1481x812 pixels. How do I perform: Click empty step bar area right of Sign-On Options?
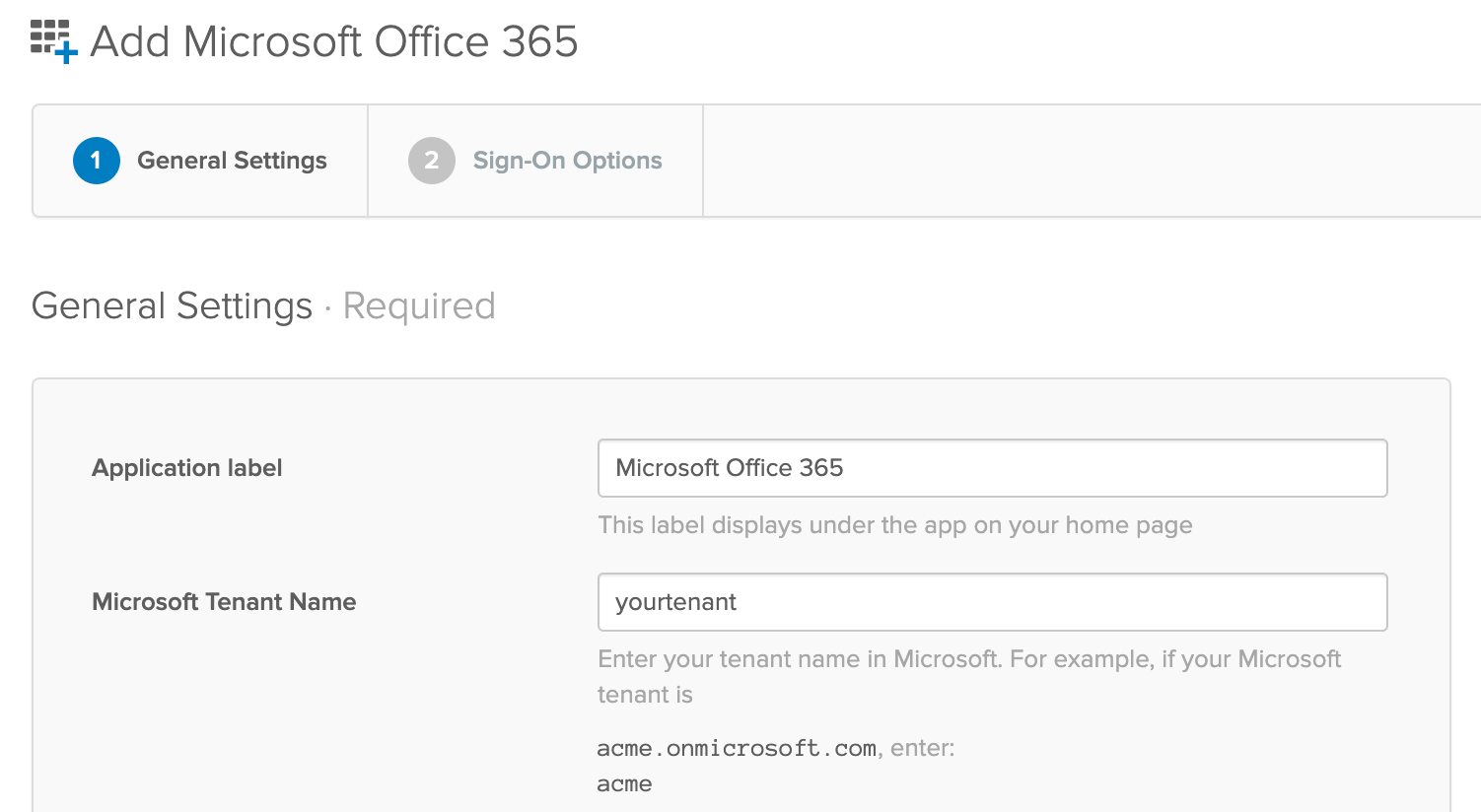pos(1085,161)
